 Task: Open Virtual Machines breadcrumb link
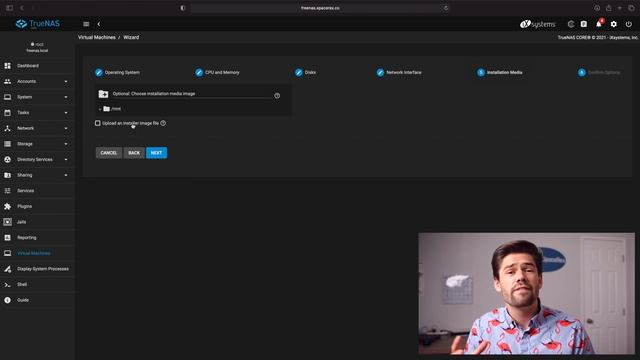tap(97, 37)
